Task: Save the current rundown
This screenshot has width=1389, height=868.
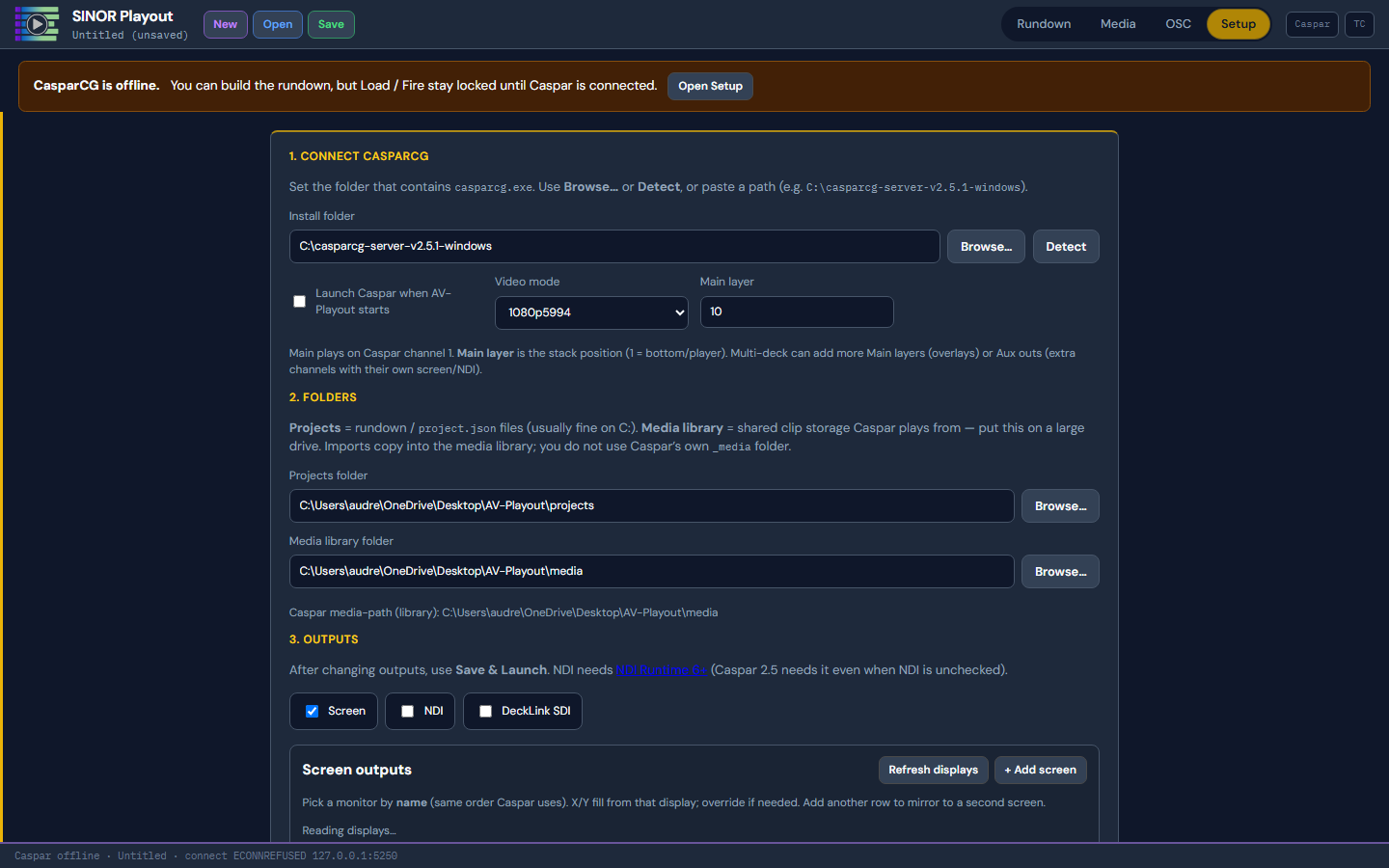Action: pos(331,24)
